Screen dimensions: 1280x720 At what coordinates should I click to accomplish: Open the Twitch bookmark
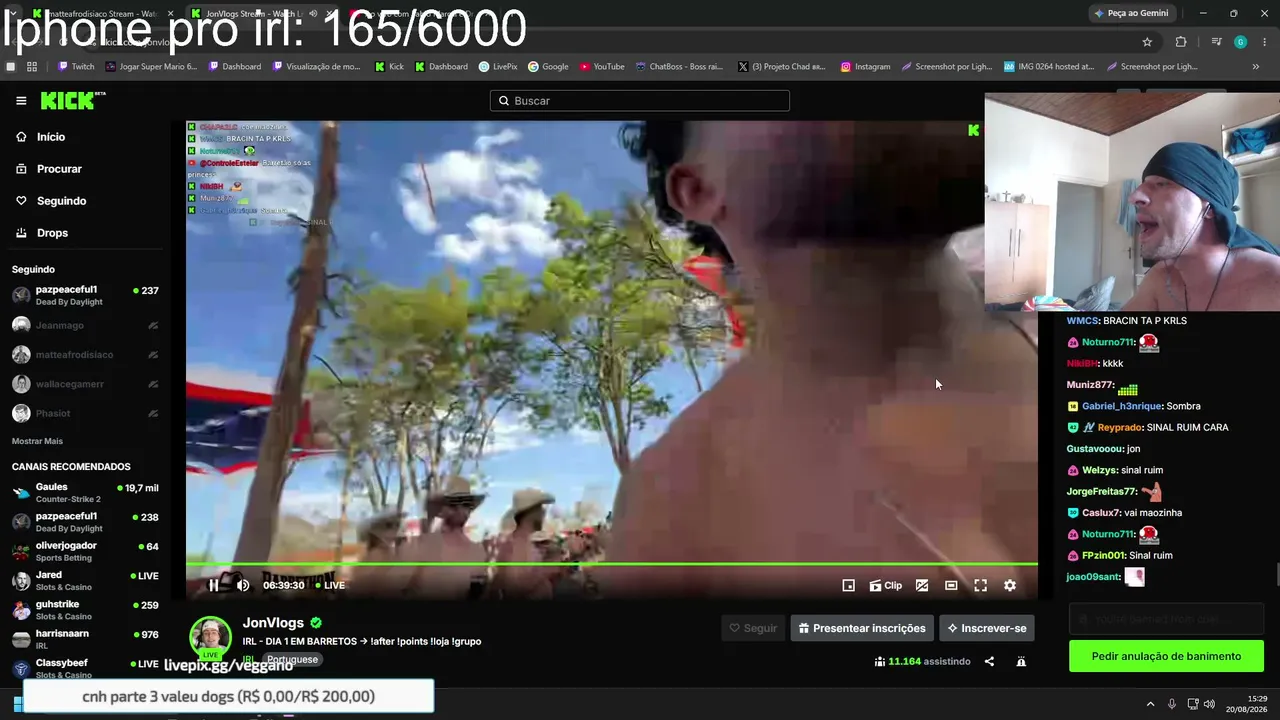pos(76,67)
